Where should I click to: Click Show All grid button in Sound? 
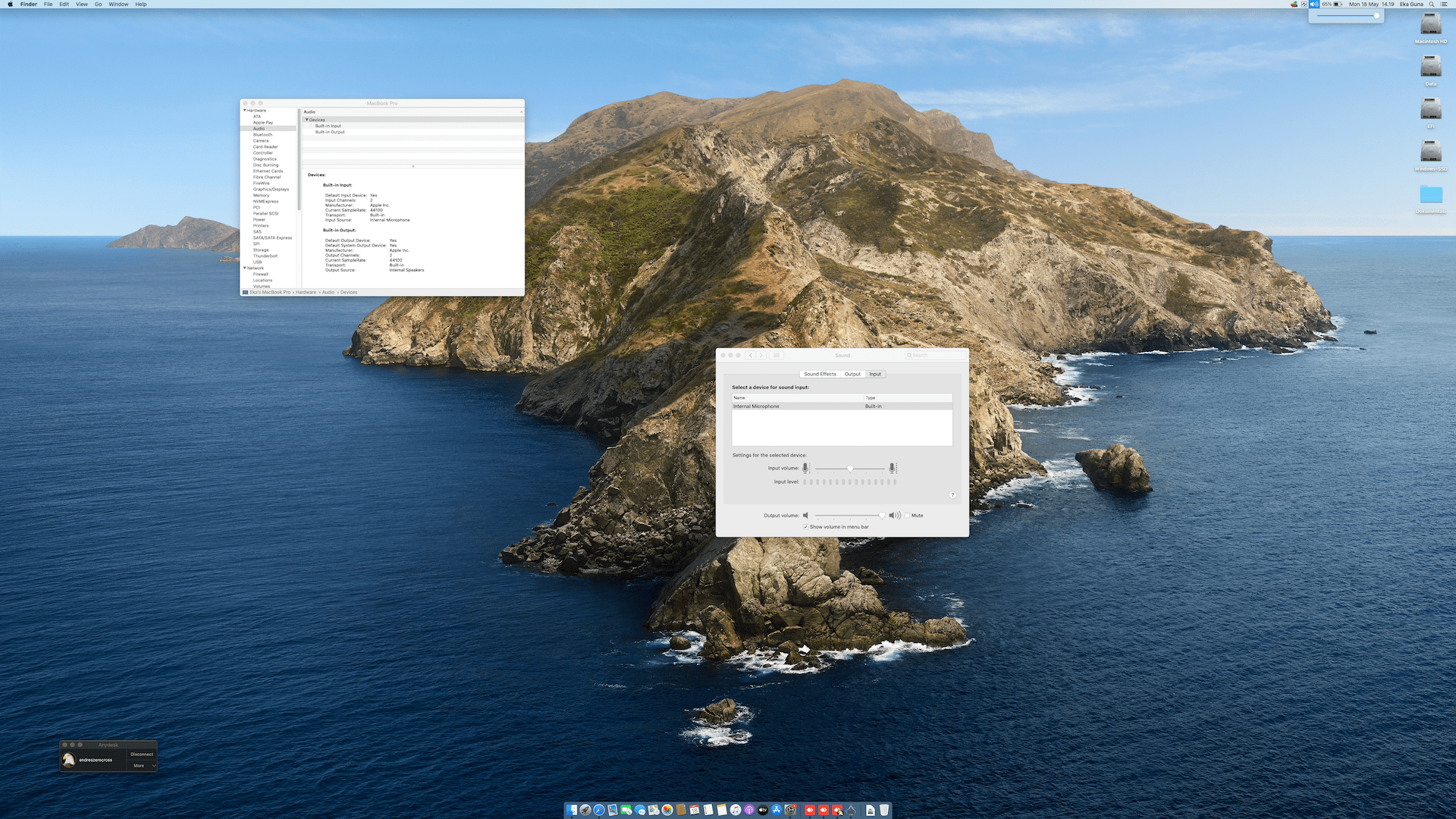coord(777,355)
